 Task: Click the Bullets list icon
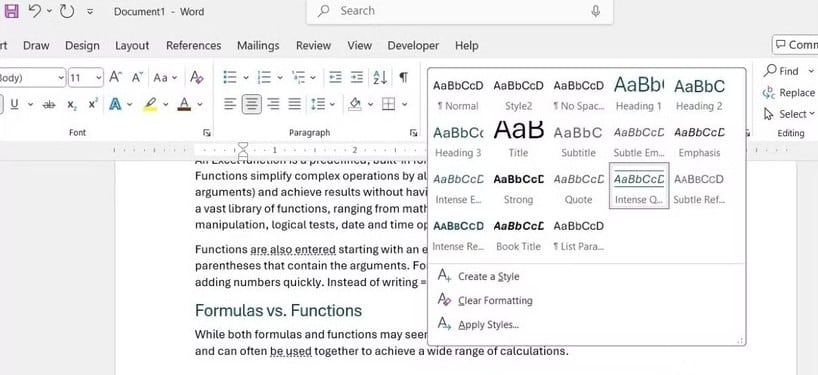(230, 78)
